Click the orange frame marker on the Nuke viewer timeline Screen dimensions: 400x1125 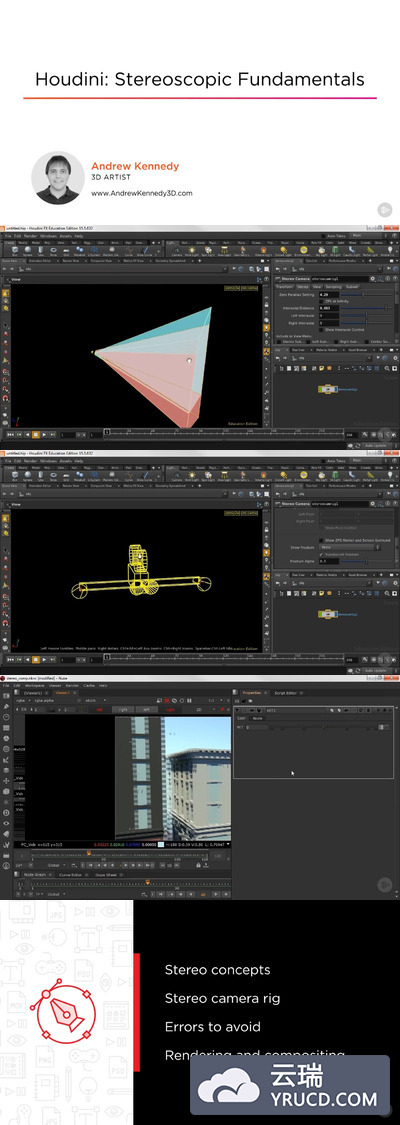[x=88, y=854]
